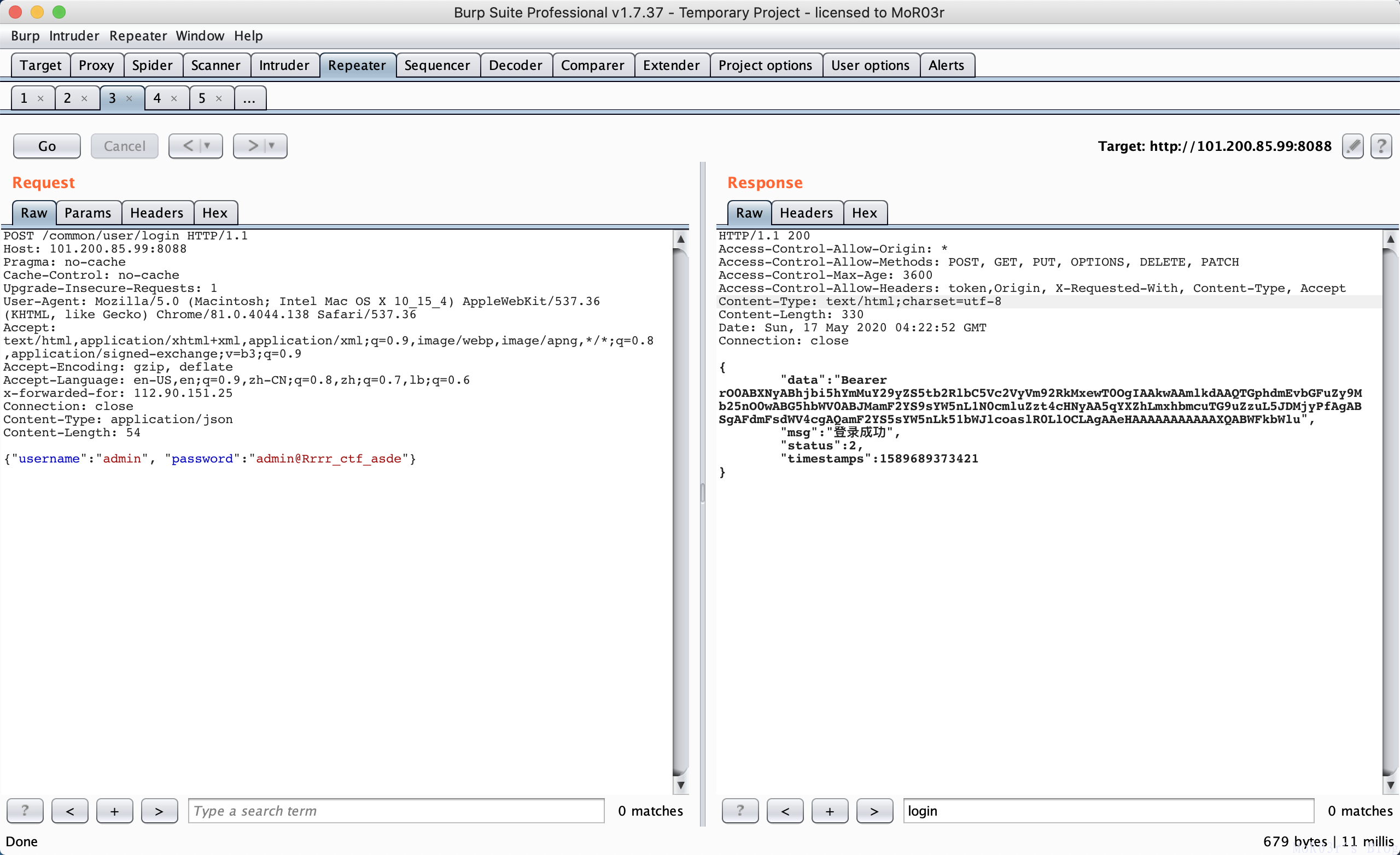Close Repeater tab 3
1400x855 pixels.
click(x=129, y=98)
